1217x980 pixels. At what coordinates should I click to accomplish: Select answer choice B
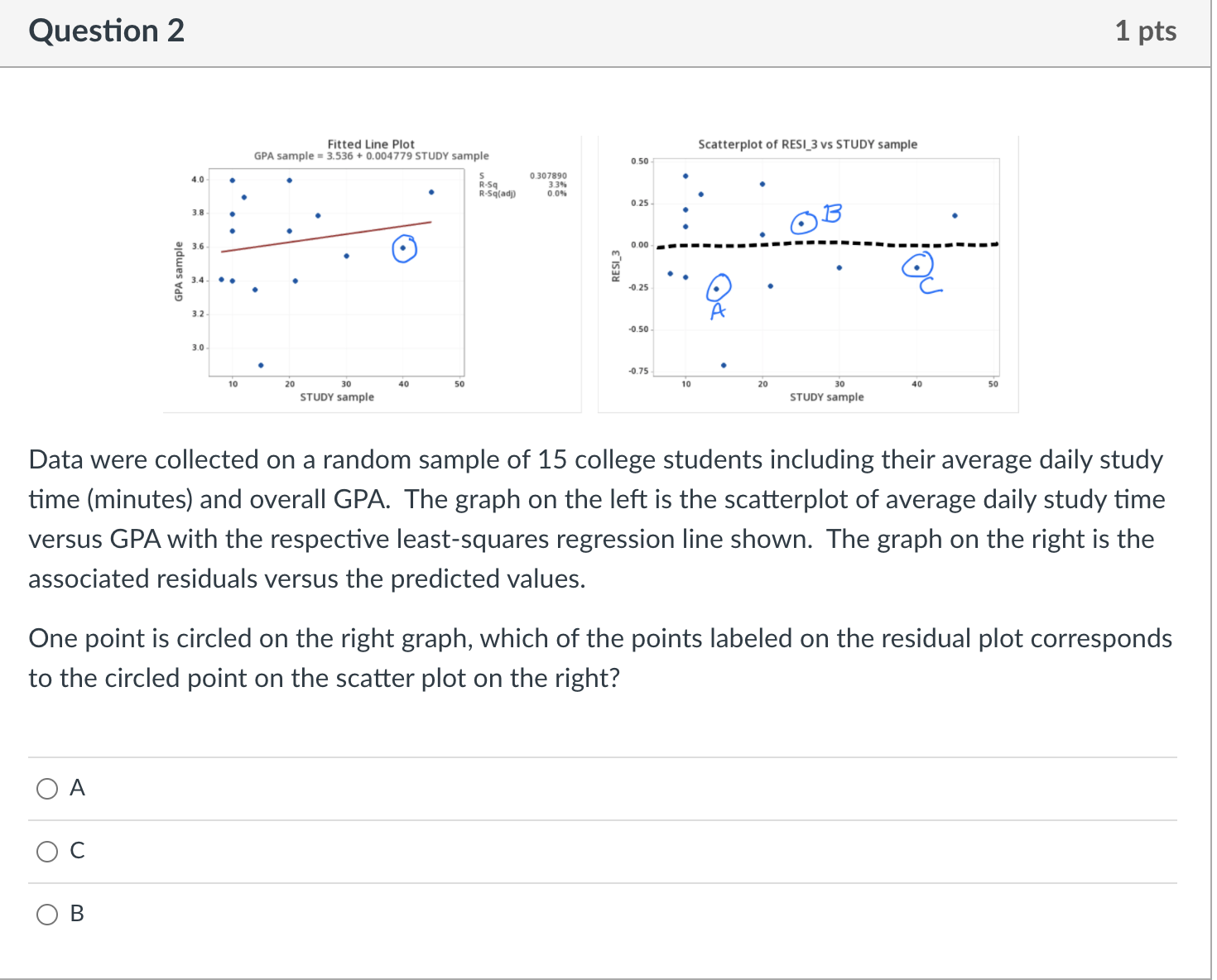point(47,914)
